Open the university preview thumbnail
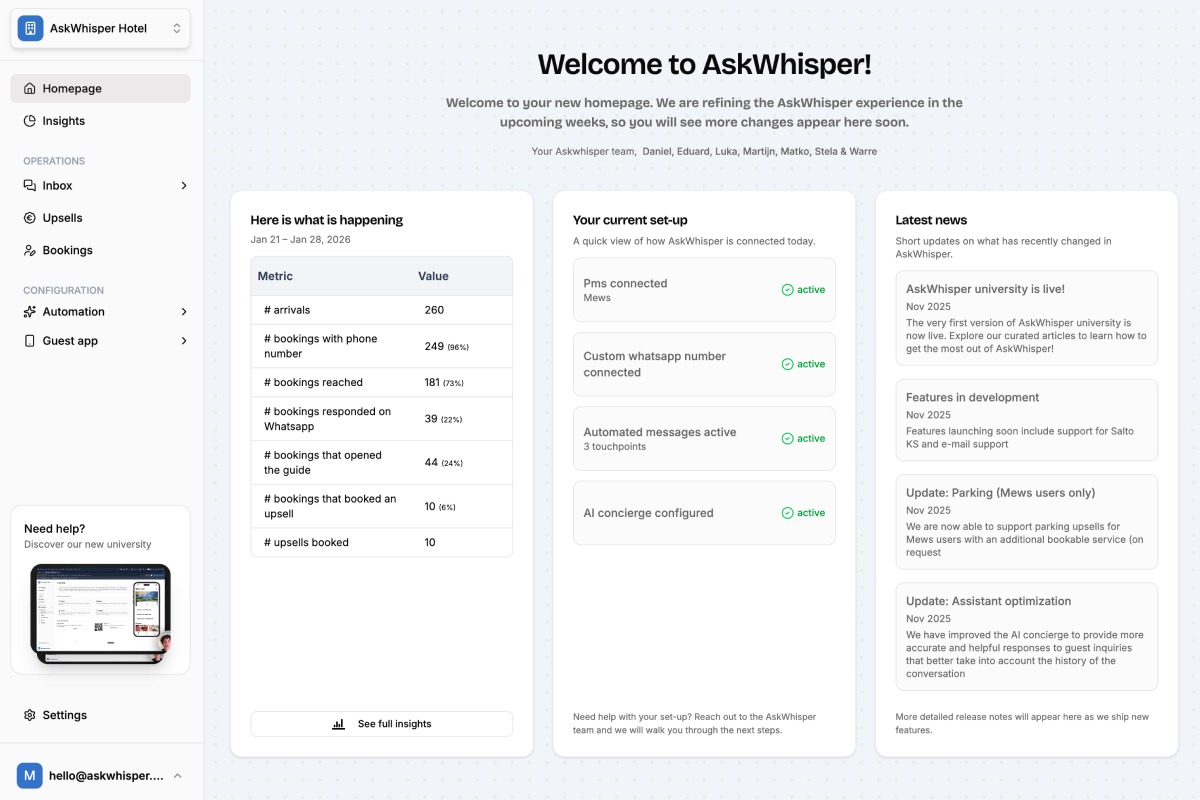The height and width of the screenshot is (800, 1200). pos(100,614)
